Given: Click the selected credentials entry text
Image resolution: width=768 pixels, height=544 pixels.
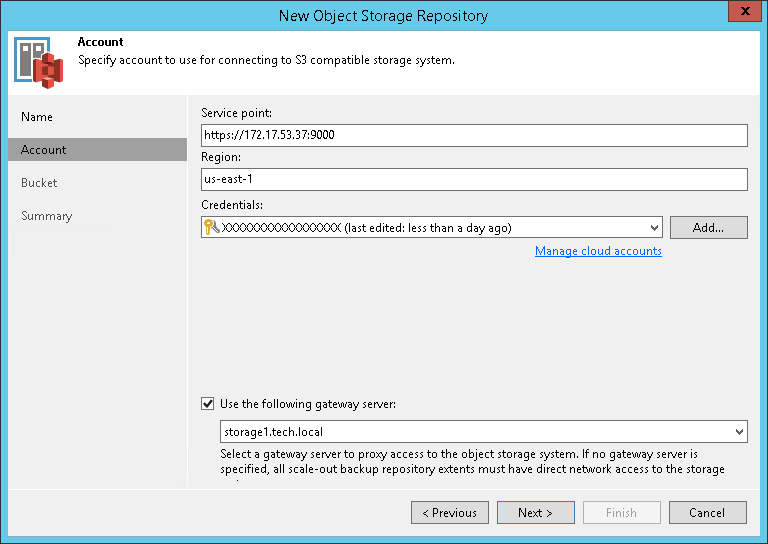Looking at the screenshot, I should 366,228.
